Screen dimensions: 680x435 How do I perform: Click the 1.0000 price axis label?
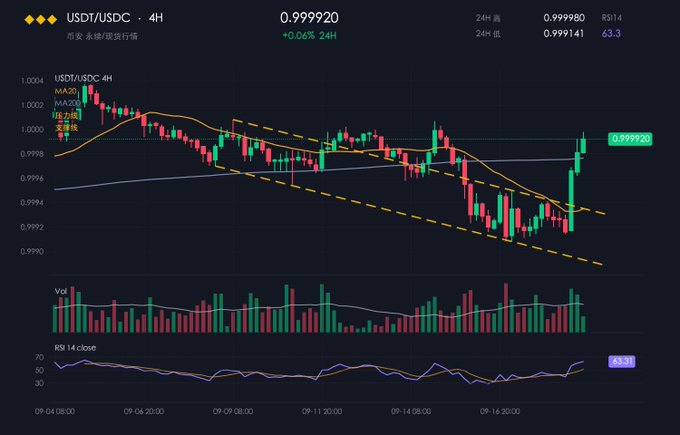tap(32, 129)
